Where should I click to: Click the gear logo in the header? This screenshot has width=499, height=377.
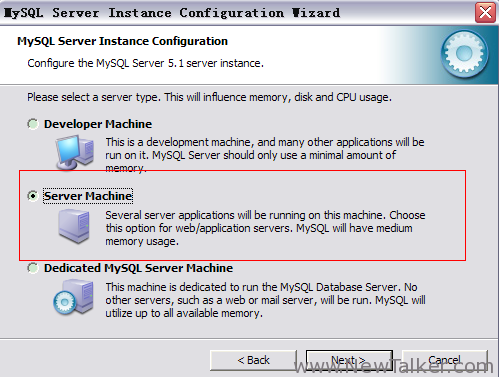point(464,54)
